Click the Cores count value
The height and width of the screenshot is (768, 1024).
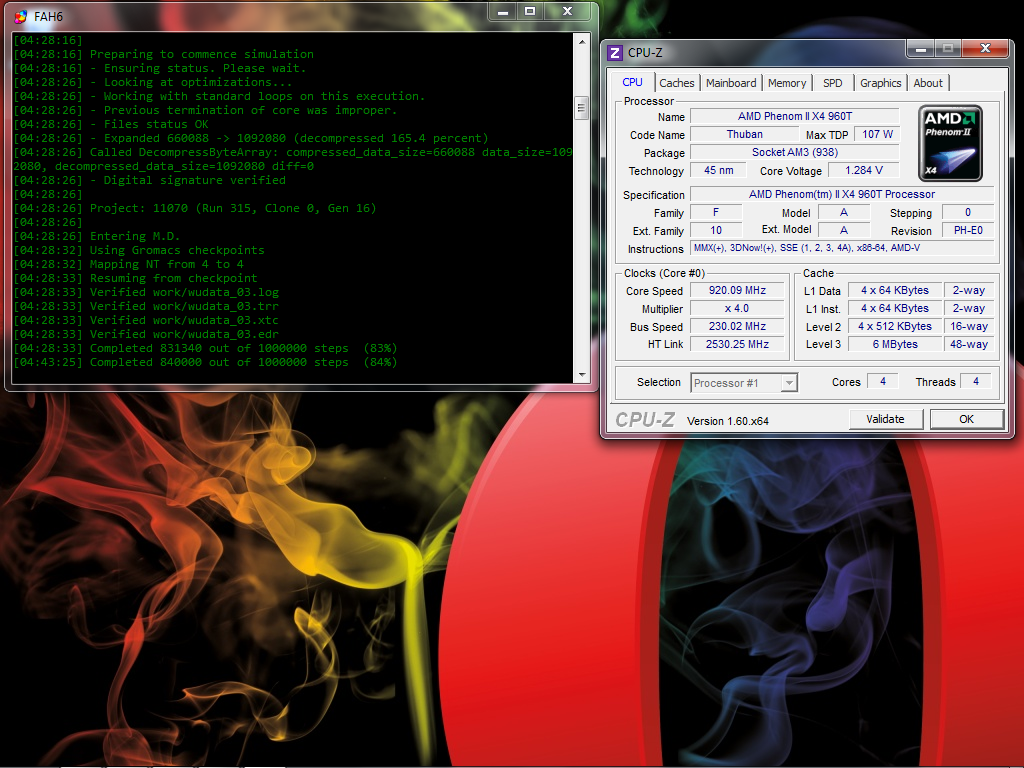(883, 381)
